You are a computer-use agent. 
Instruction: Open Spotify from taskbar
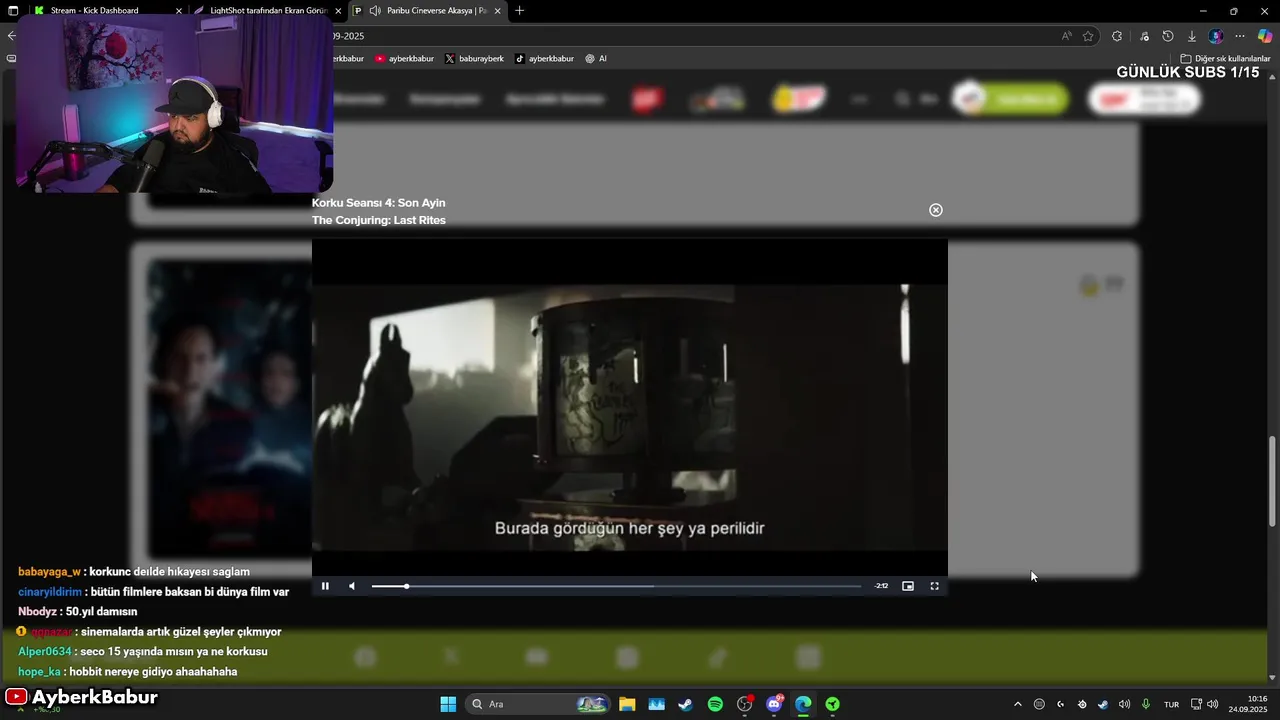[715, 704]
